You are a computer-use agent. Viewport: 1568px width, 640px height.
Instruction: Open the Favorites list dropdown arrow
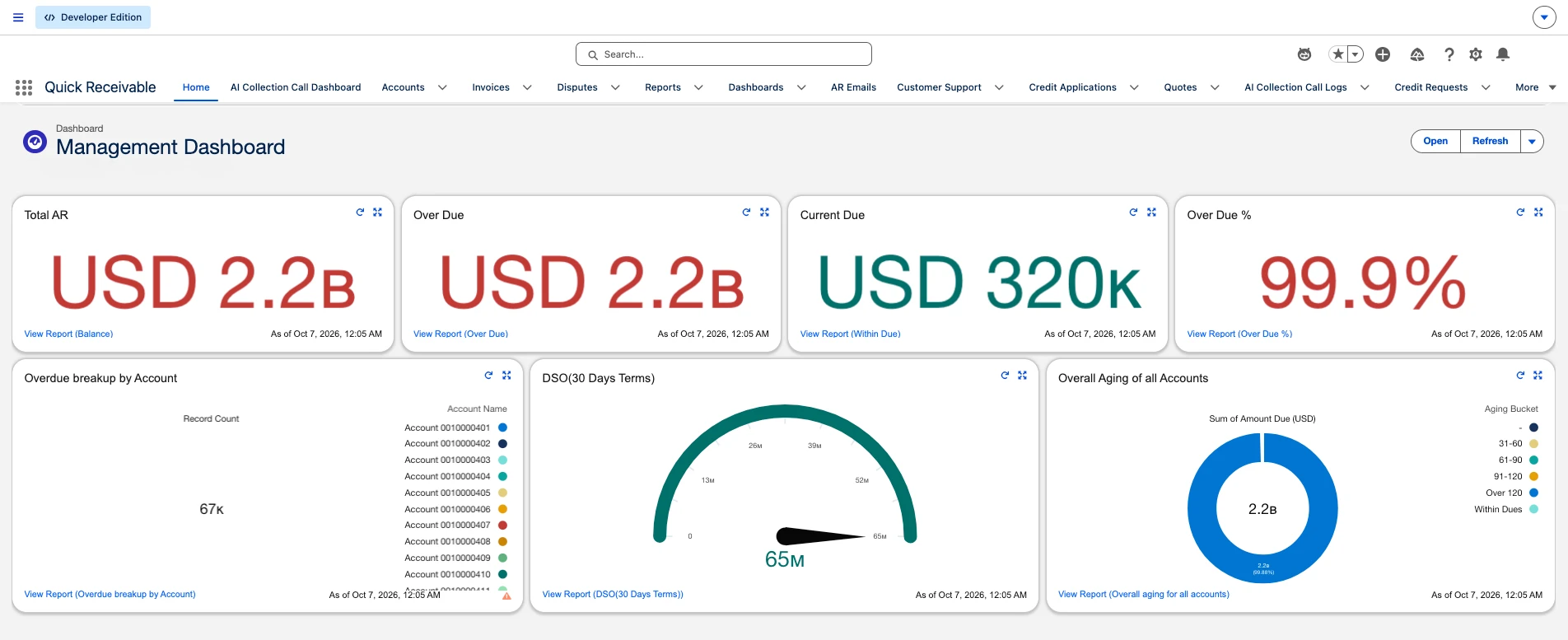coord(1355,54)
